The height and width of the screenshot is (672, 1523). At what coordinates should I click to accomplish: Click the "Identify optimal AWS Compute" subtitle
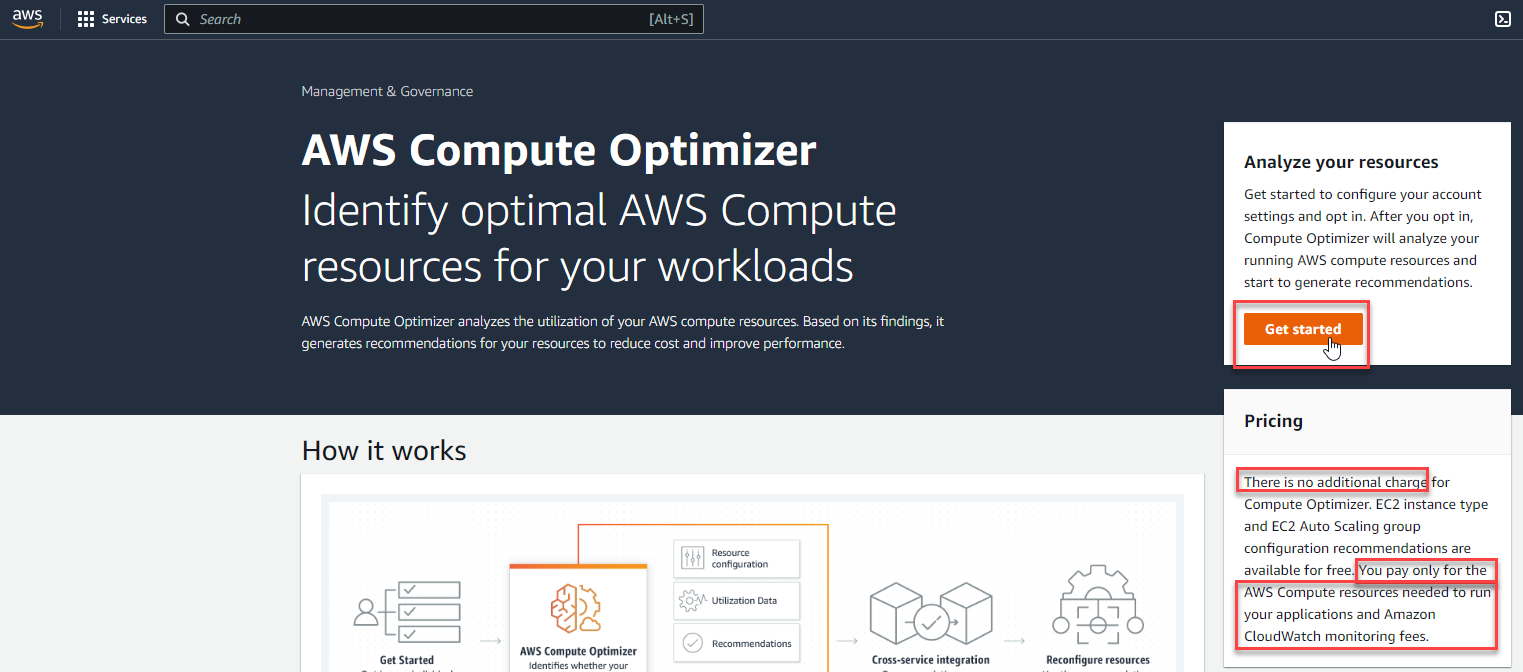(x=599, y=211)
